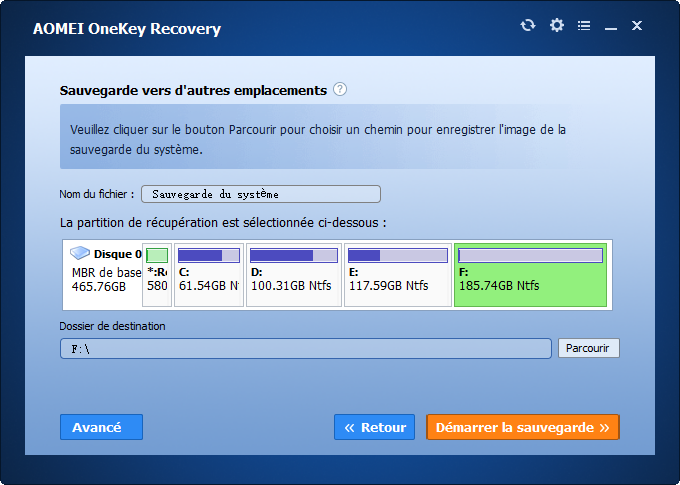Go back with the Retour button

click(374, 427)
